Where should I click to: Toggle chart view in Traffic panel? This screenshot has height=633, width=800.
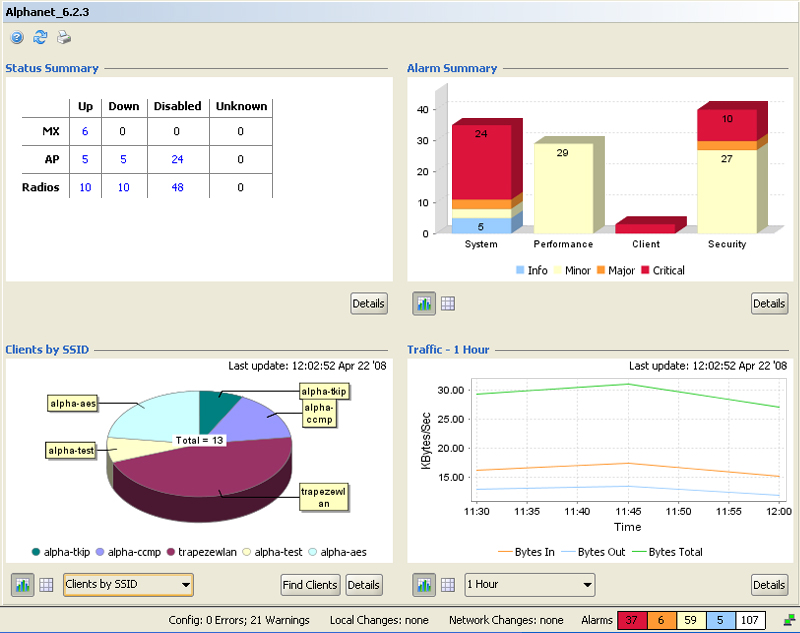424,585
